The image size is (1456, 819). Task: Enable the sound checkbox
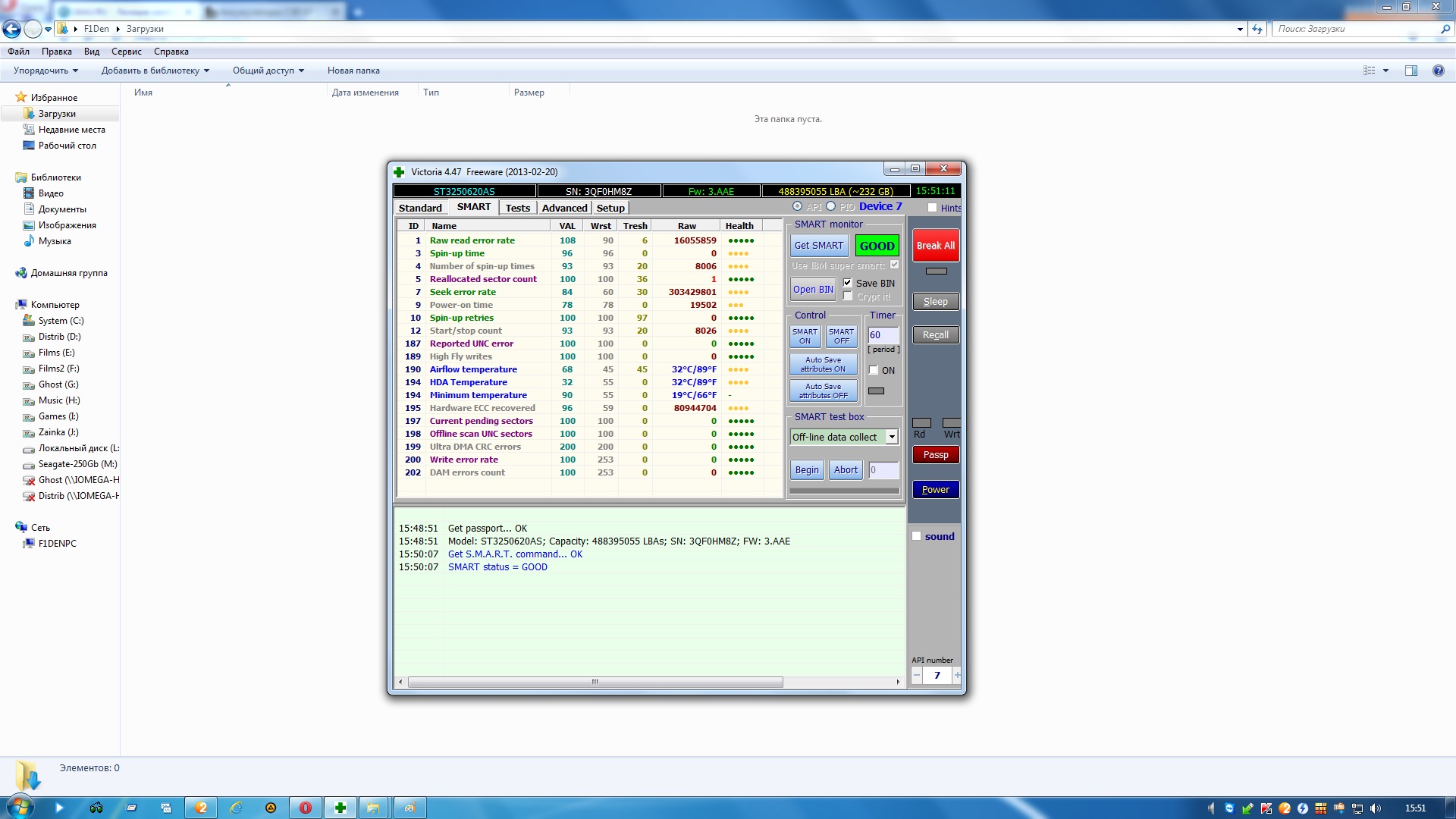click(x=917, y=536)
